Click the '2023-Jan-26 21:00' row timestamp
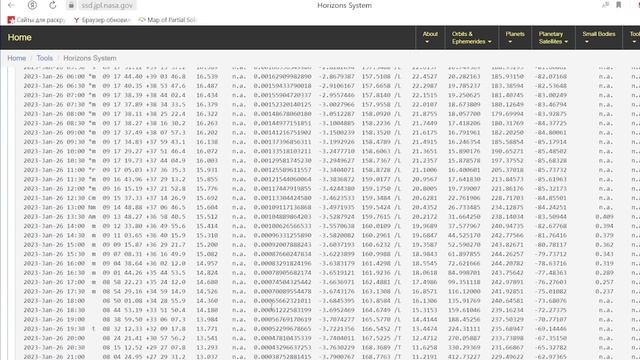 (x=54, y=357)
